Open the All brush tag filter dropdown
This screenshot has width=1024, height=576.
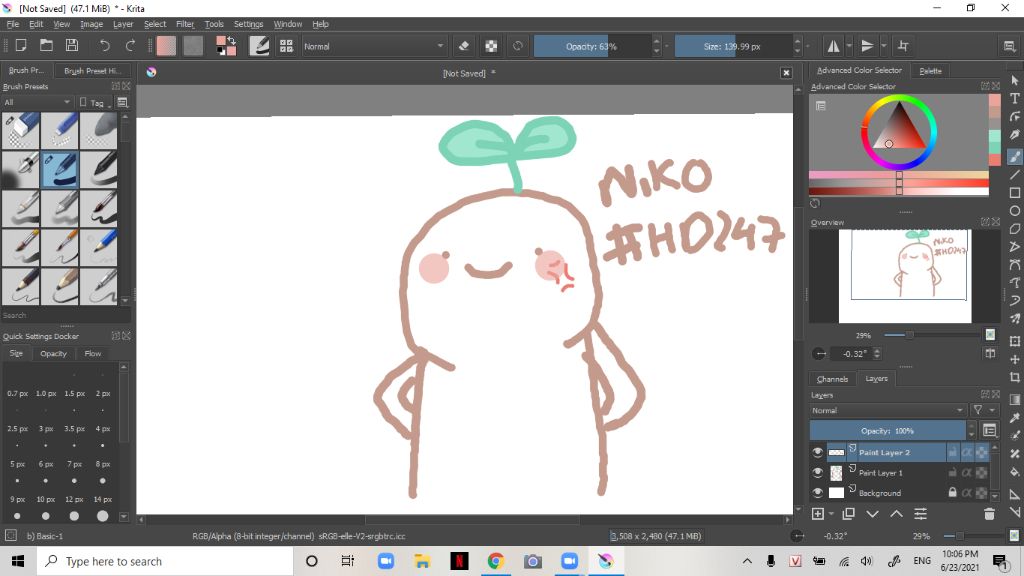[37, 103]
